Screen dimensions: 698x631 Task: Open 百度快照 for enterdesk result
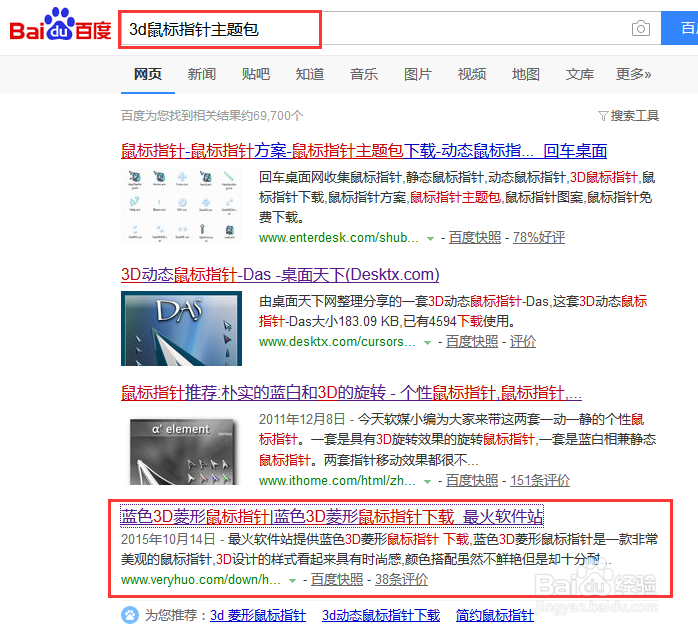coord(475,238)
